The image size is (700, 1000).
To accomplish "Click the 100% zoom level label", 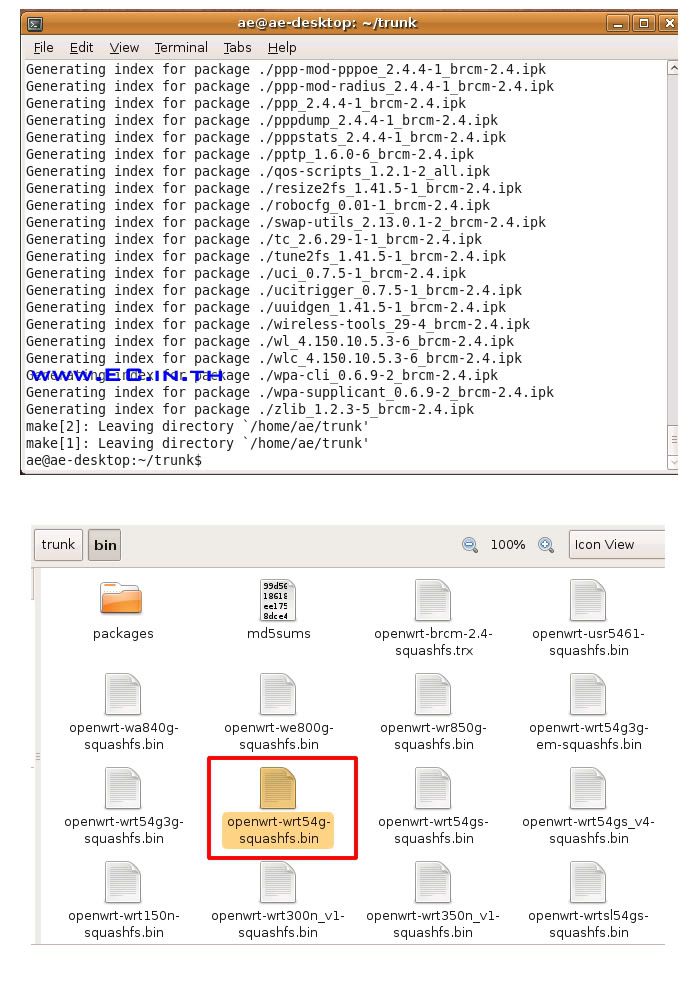I will pos(507,545).
